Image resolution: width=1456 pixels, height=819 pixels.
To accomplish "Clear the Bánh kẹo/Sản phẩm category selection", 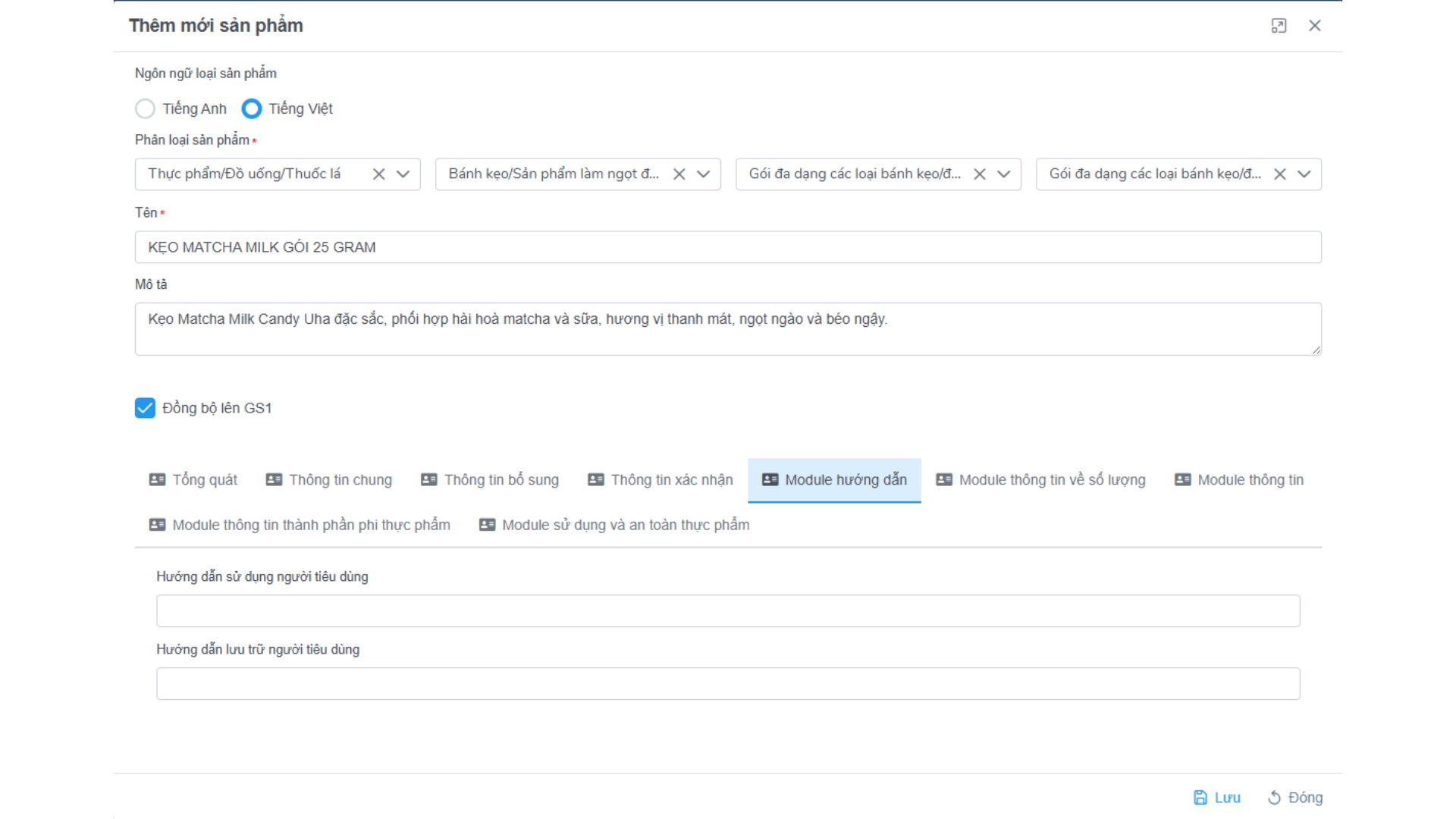I will pyautogui.click(x=679, y=174).
